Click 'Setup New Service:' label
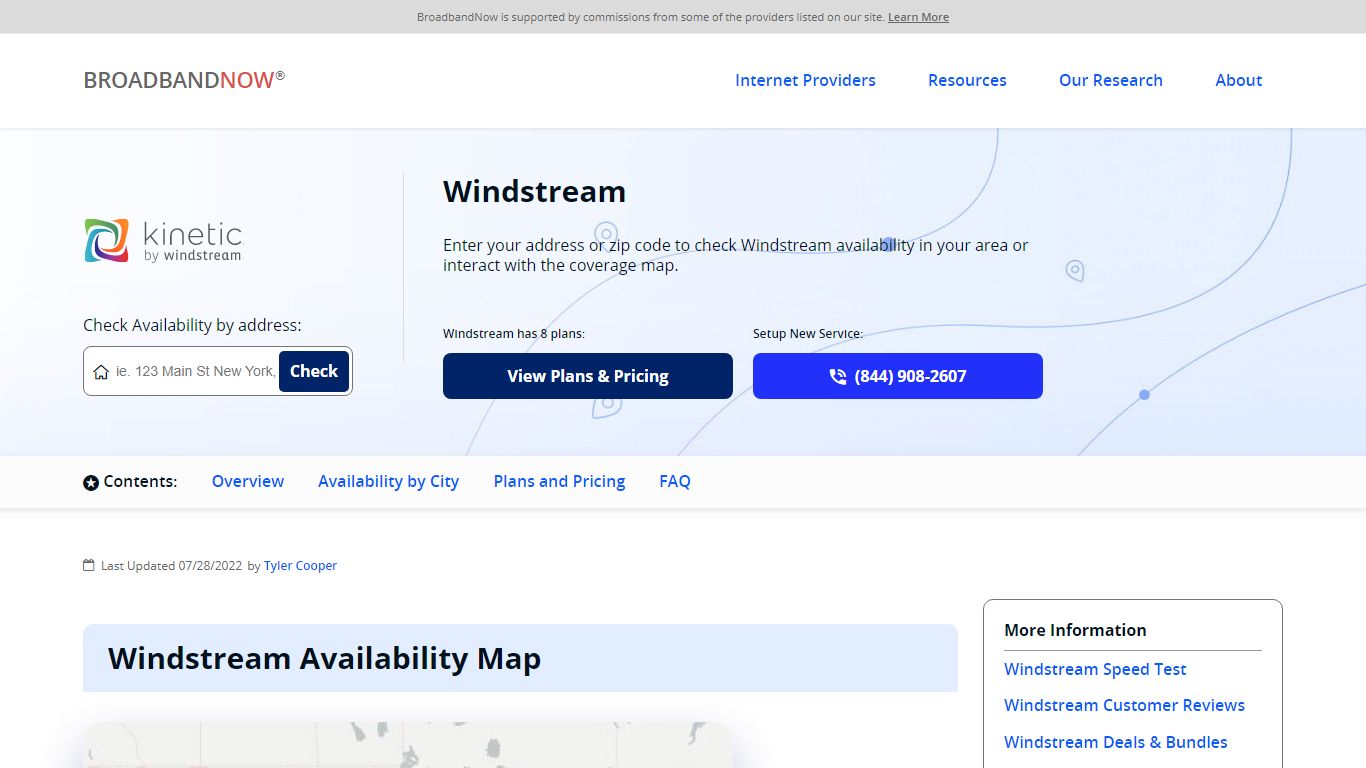This screenshot has width=1366, height=768. pos(808,333)
